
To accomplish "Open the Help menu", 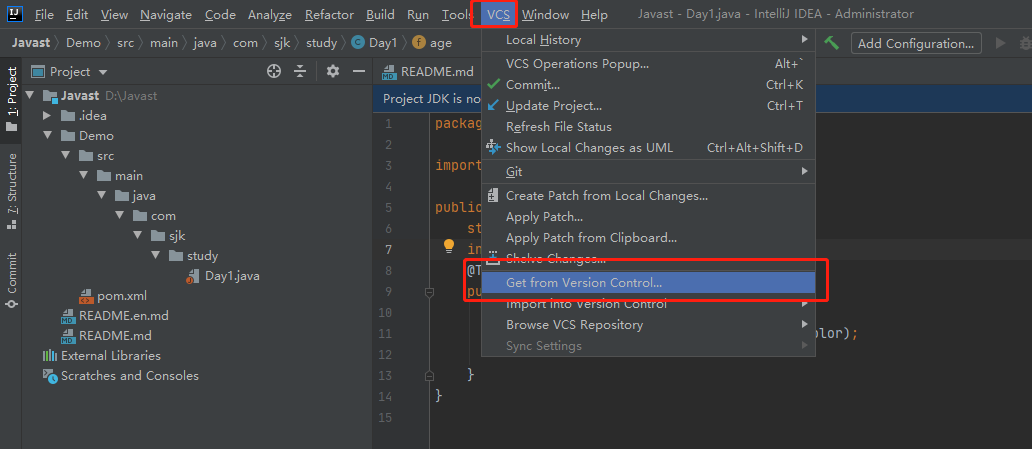I will click(594, 14).
